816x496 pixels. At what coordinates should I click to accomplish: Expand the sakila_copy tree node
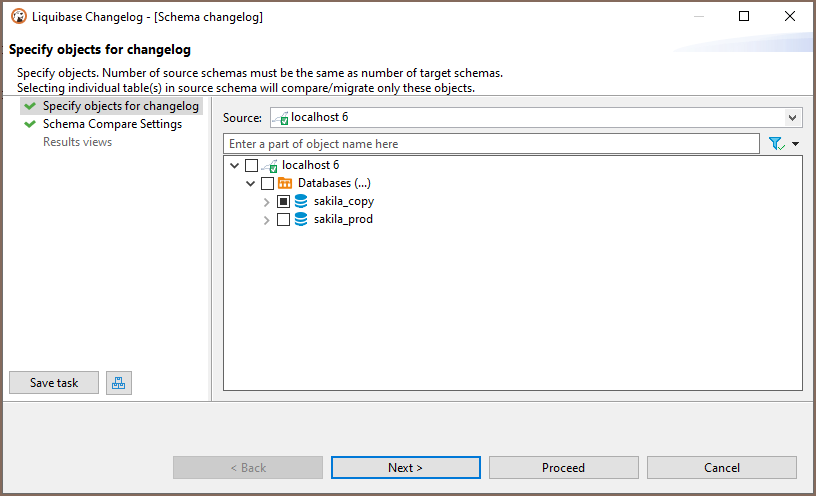point(266,202)
